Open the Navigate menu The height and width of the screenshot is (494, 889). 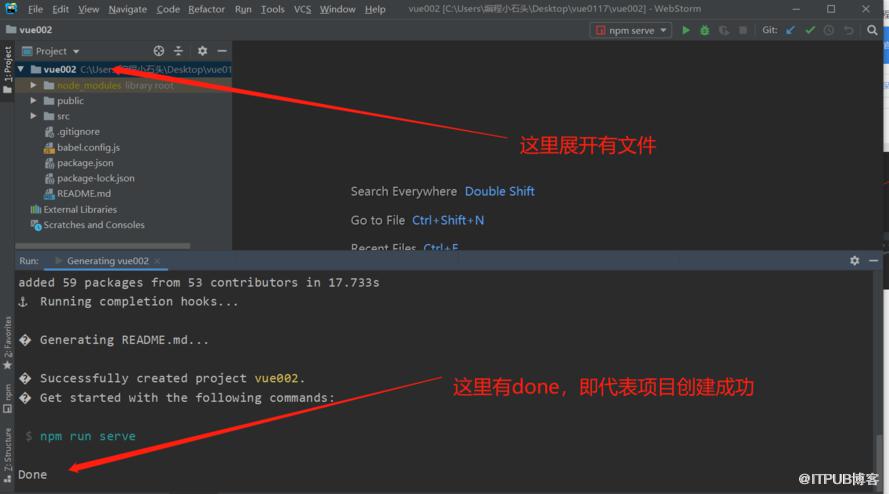coord(128,9)
